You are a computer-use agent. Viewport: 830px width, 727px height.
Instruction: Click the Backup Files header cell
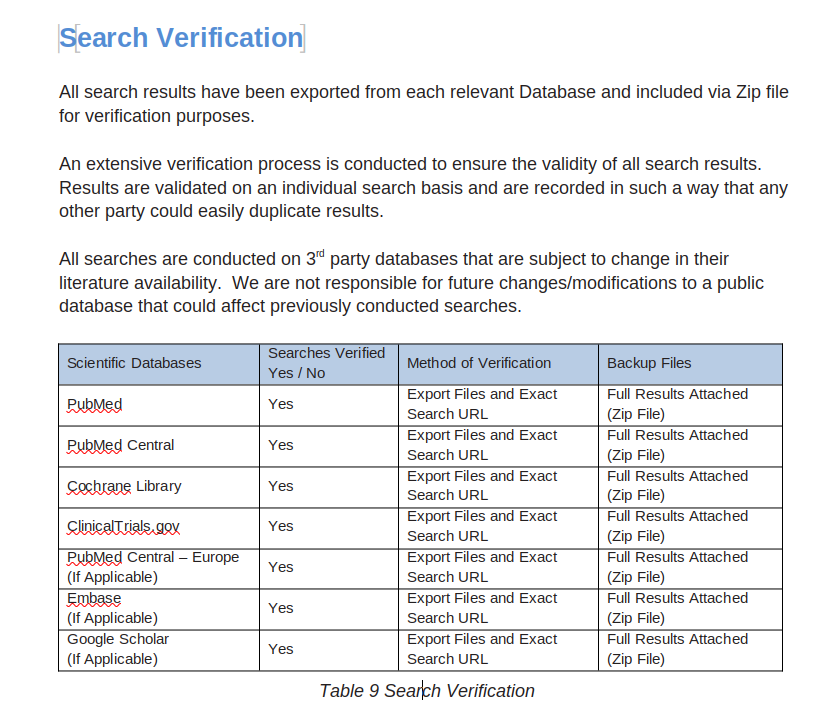649,363
